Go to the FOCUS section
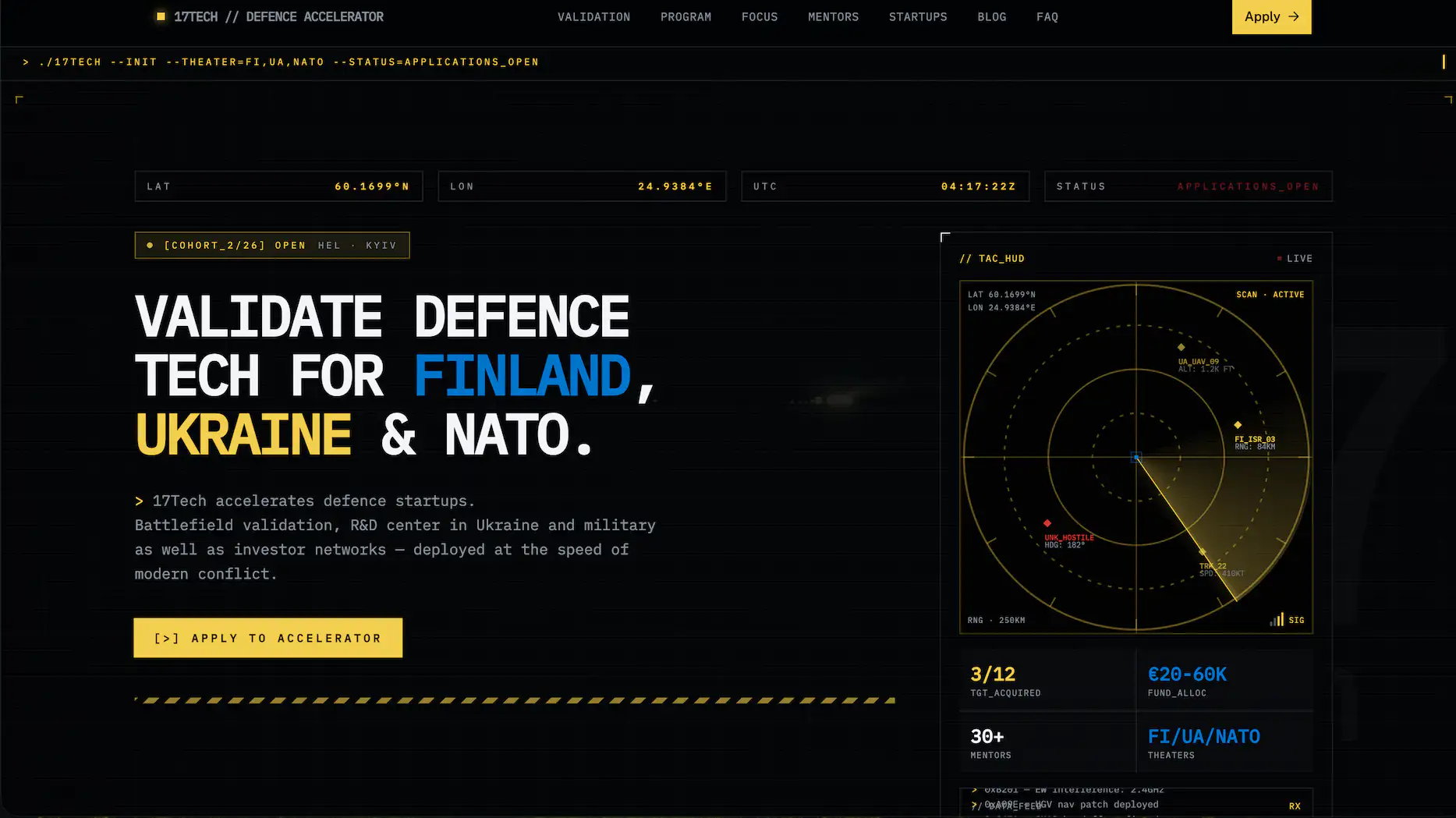 point(760,16)
